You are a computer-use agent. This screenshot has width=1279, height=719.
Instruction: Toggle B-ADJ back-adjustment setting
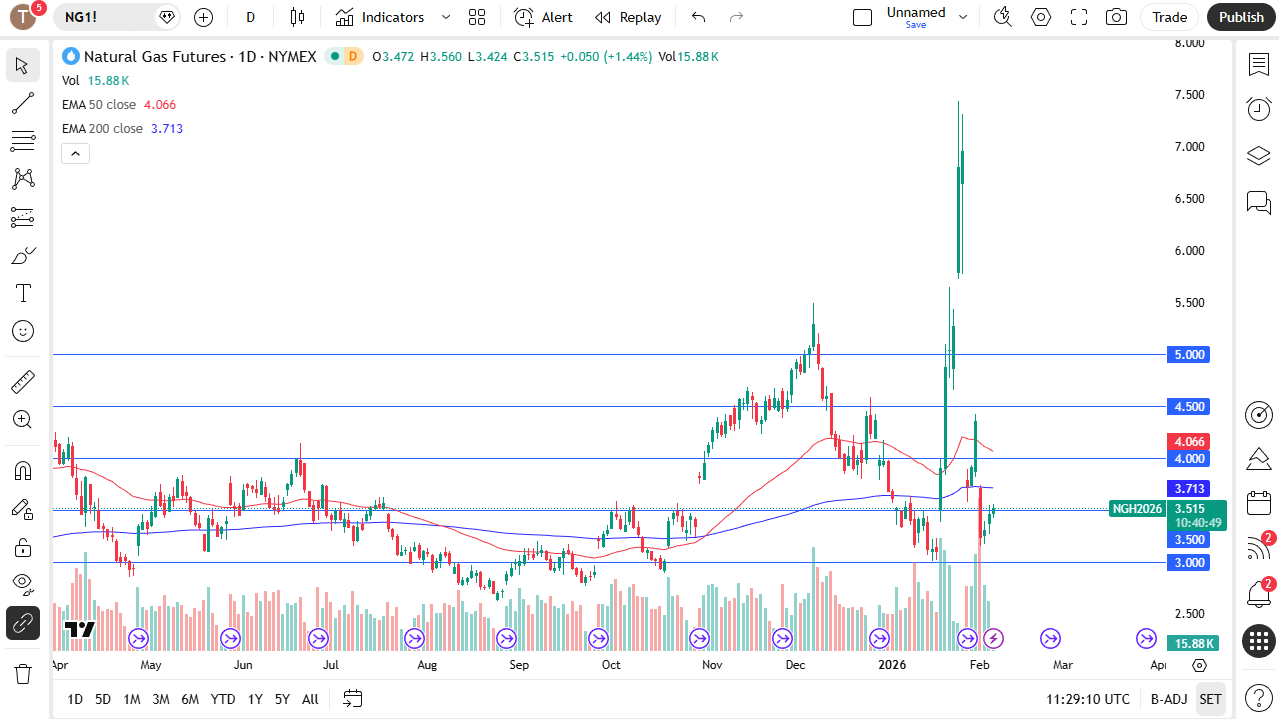tap(1169, 699)
